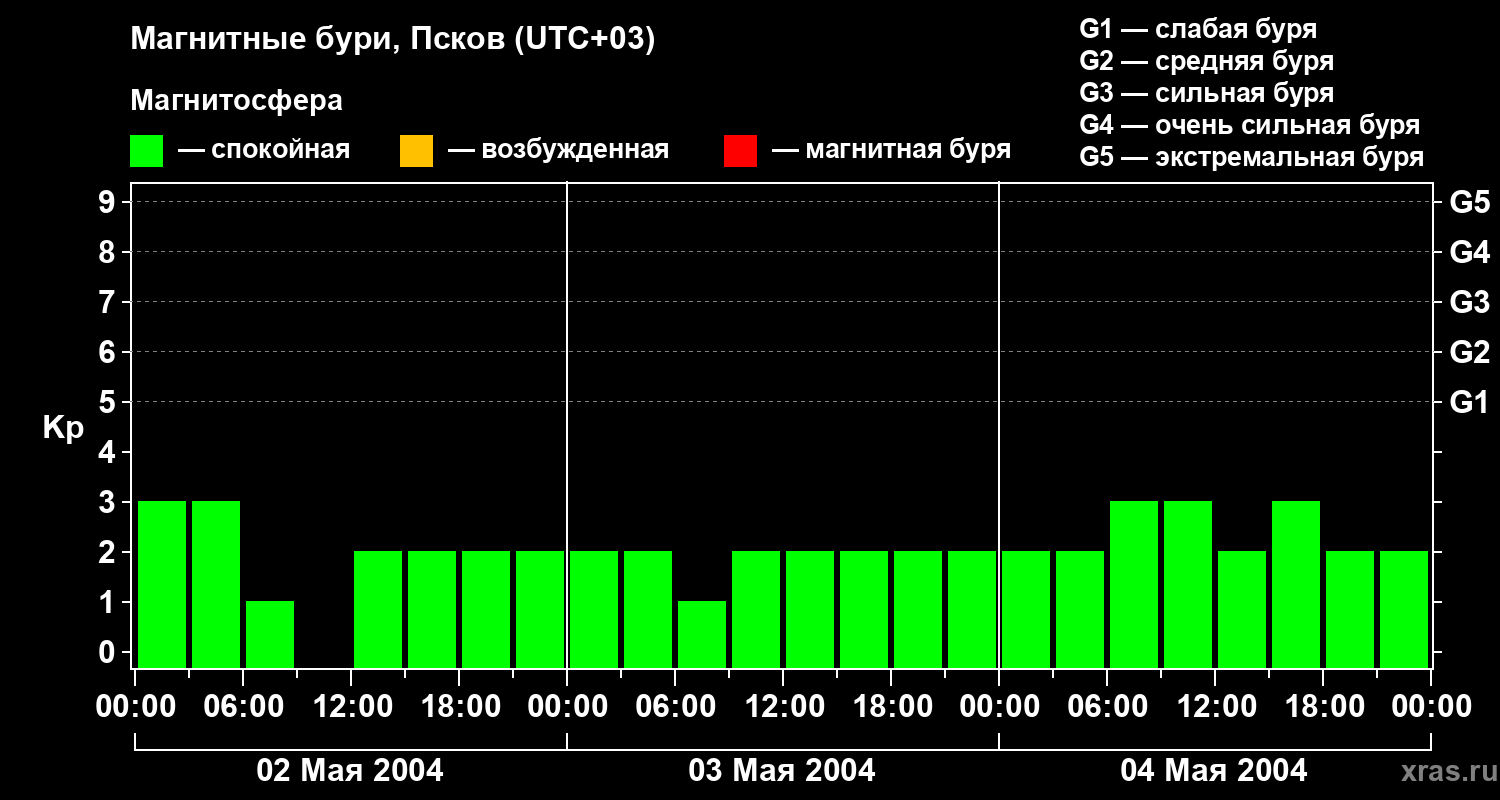Viewport: 1500px width, 800px height.
Task: Click the "18:00" time label for 02 Мая
Action: [x=459, y=706]
